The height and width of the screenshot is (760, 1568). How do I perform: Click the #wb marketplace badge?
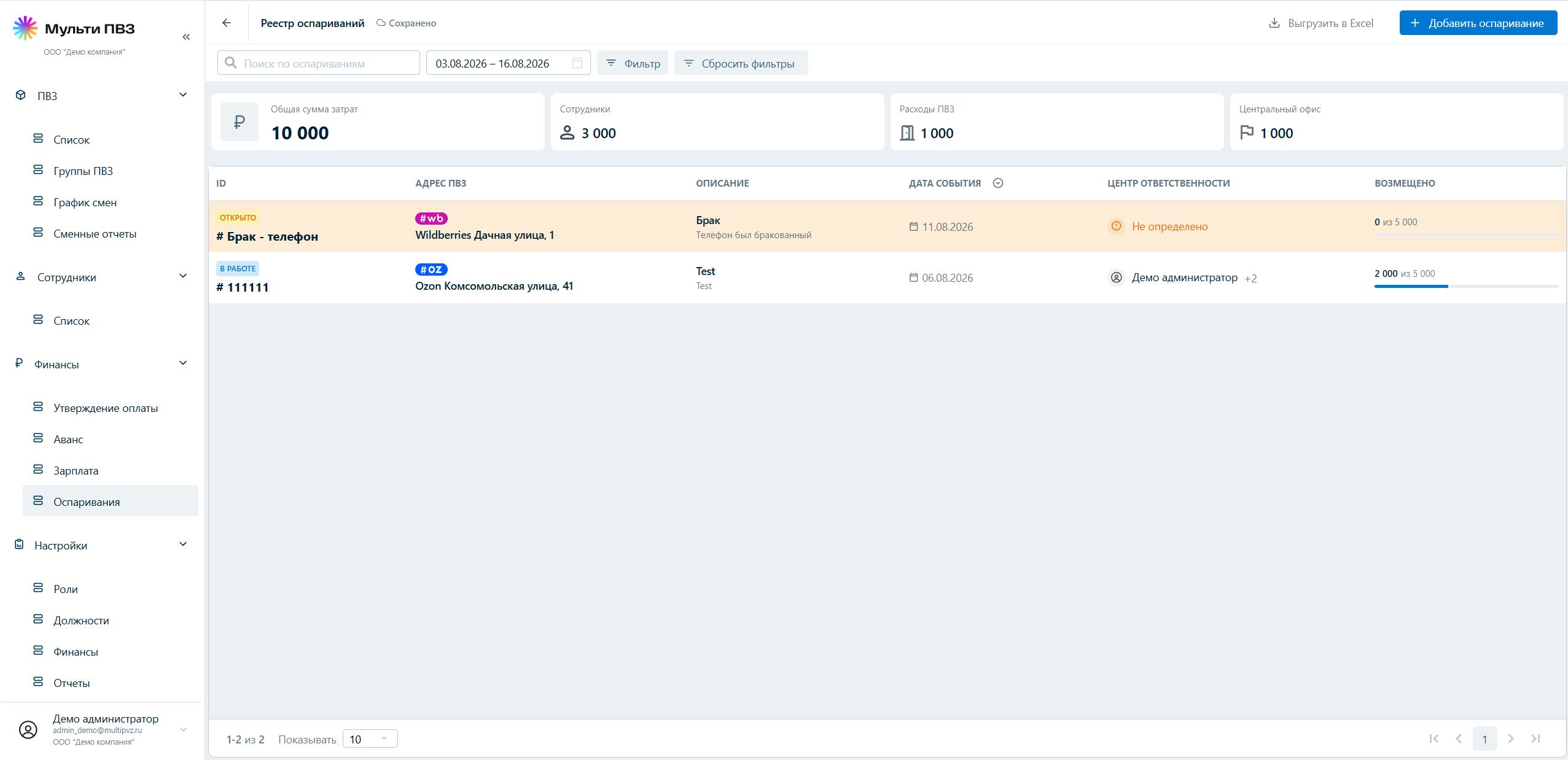coord(431,219)
